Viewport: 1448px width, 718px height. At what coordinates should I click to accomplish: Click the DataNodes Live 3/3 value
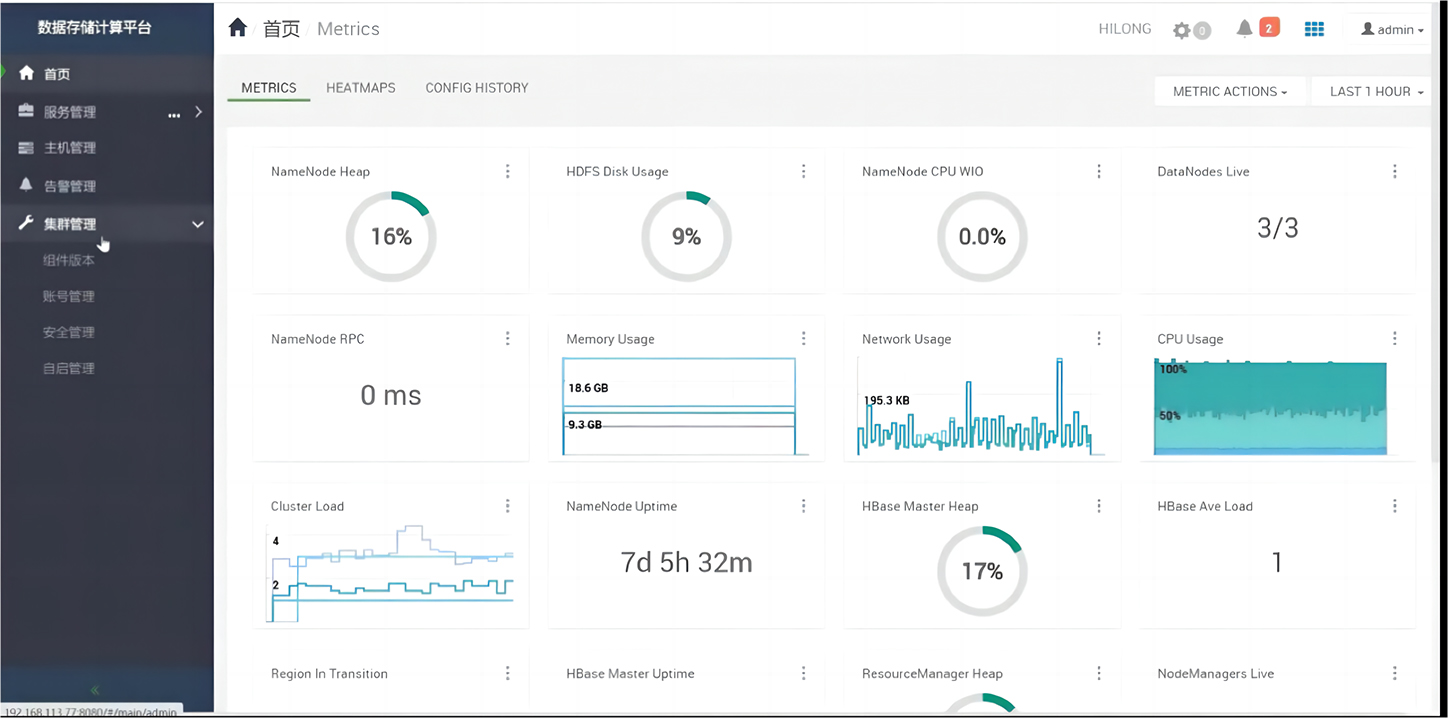(x=1278, y=228)
